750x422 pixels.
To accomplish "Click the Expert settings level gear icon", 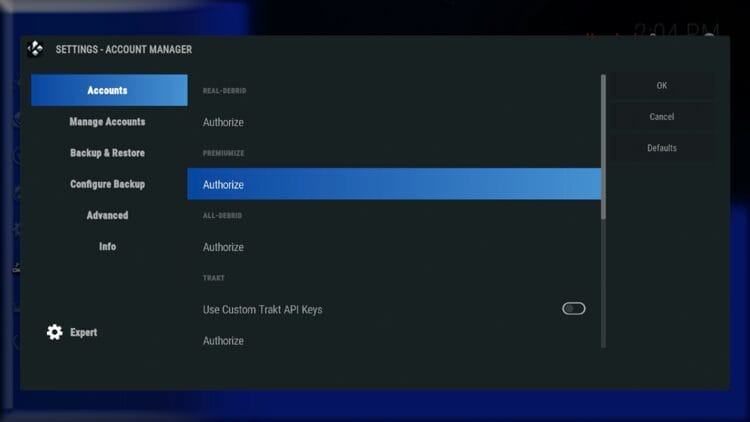I will click(55, 332).
